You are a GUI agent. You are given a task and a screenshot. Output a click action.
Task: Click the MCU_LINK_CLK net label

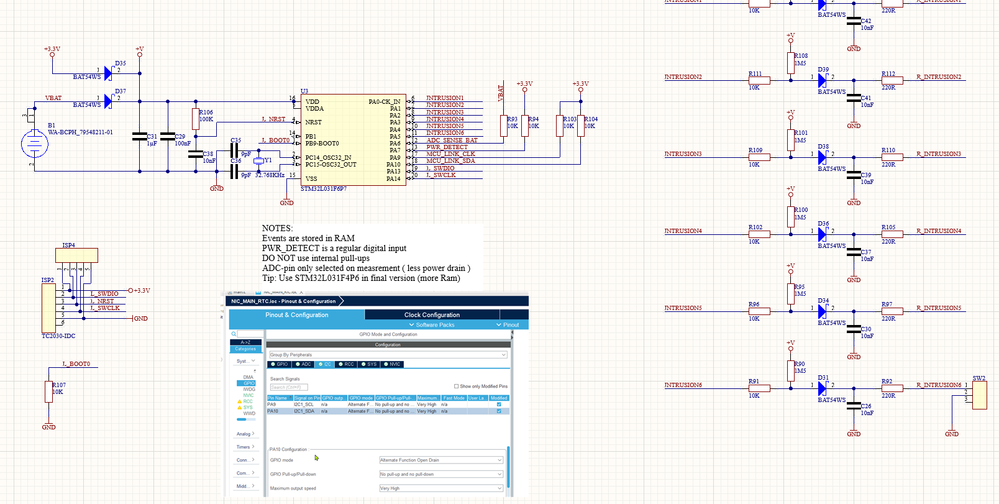[x=450, y=154]
